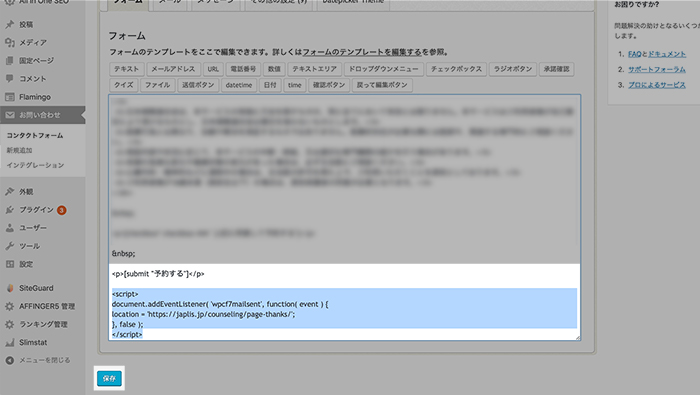Open the FAQ help link

[634, 54]
